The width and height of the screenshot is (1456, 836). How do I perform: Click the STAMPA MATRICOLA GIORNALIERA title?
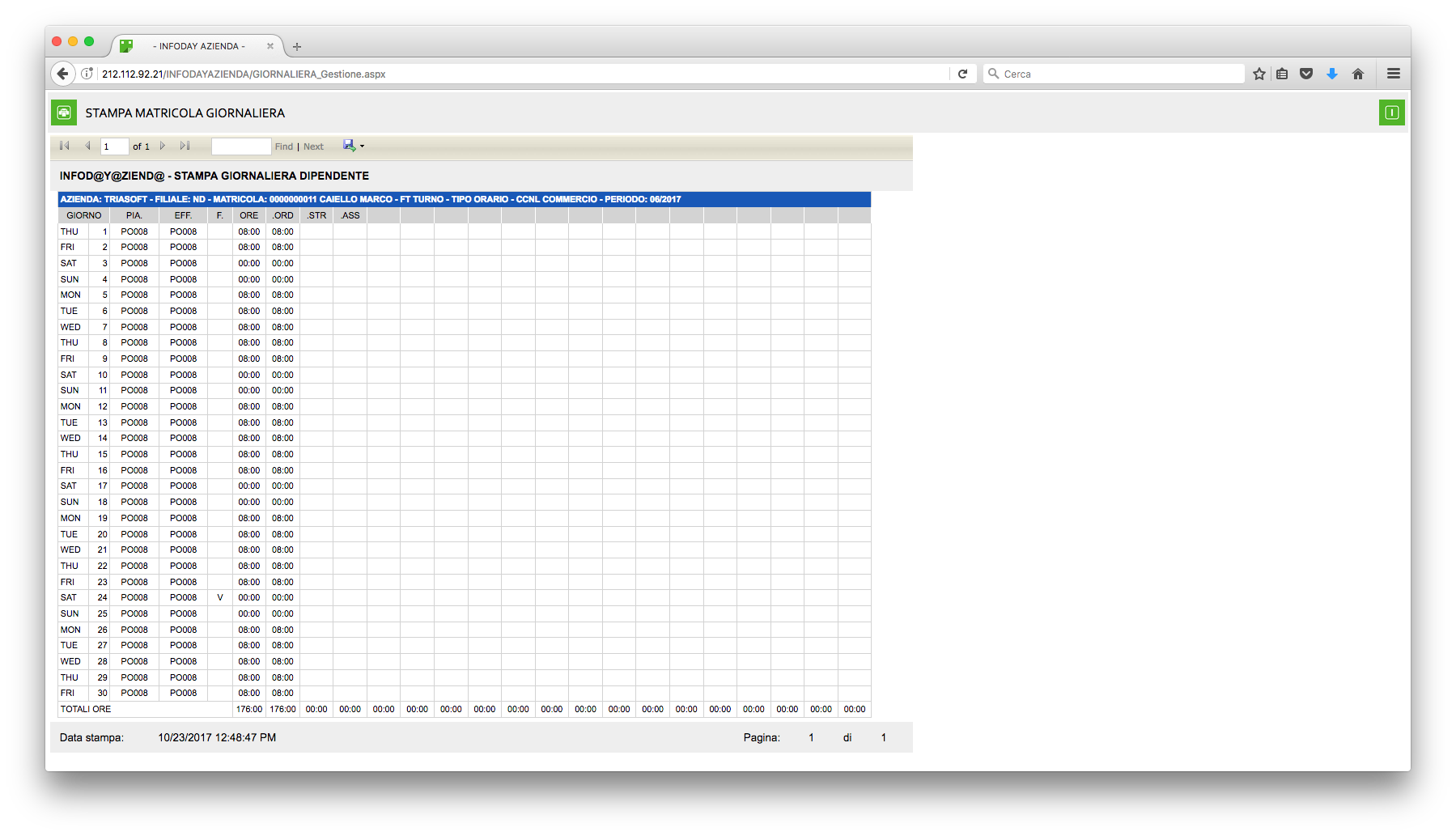click(x=185, y=113)
